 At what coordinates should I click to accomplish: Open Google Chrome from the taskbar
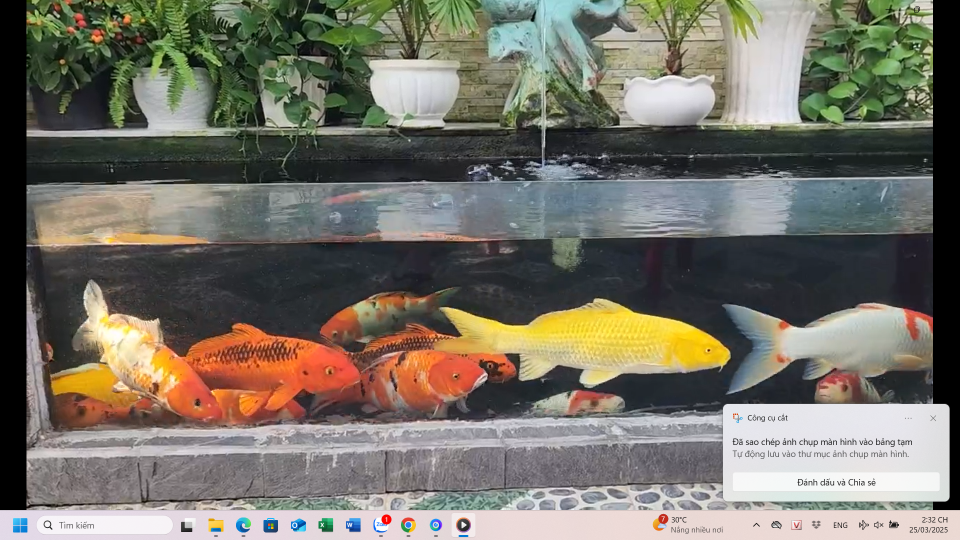pos(408,525)
